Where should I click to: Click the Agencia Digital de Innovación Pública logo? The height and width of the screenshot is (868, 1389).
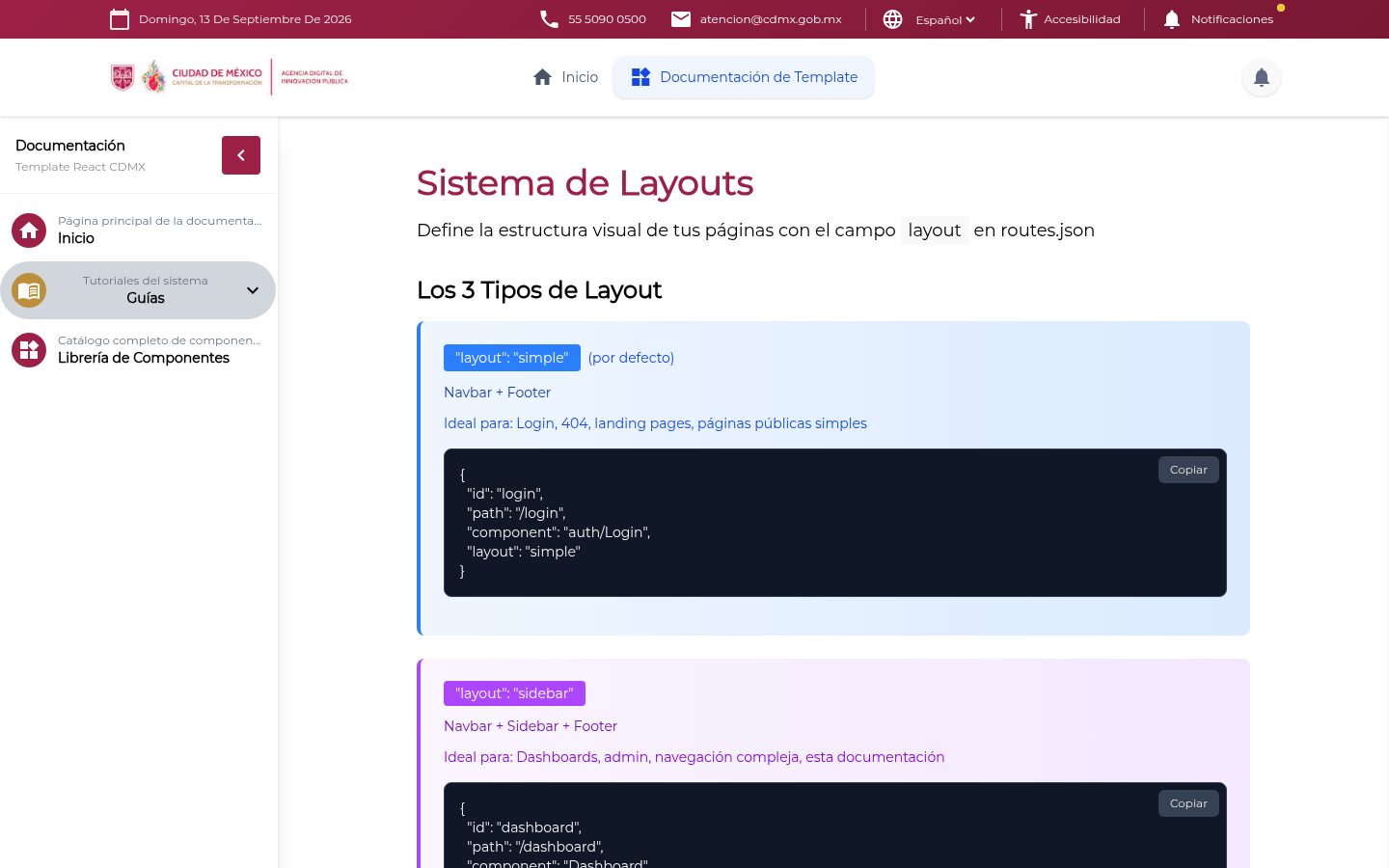tap(314, 77)
